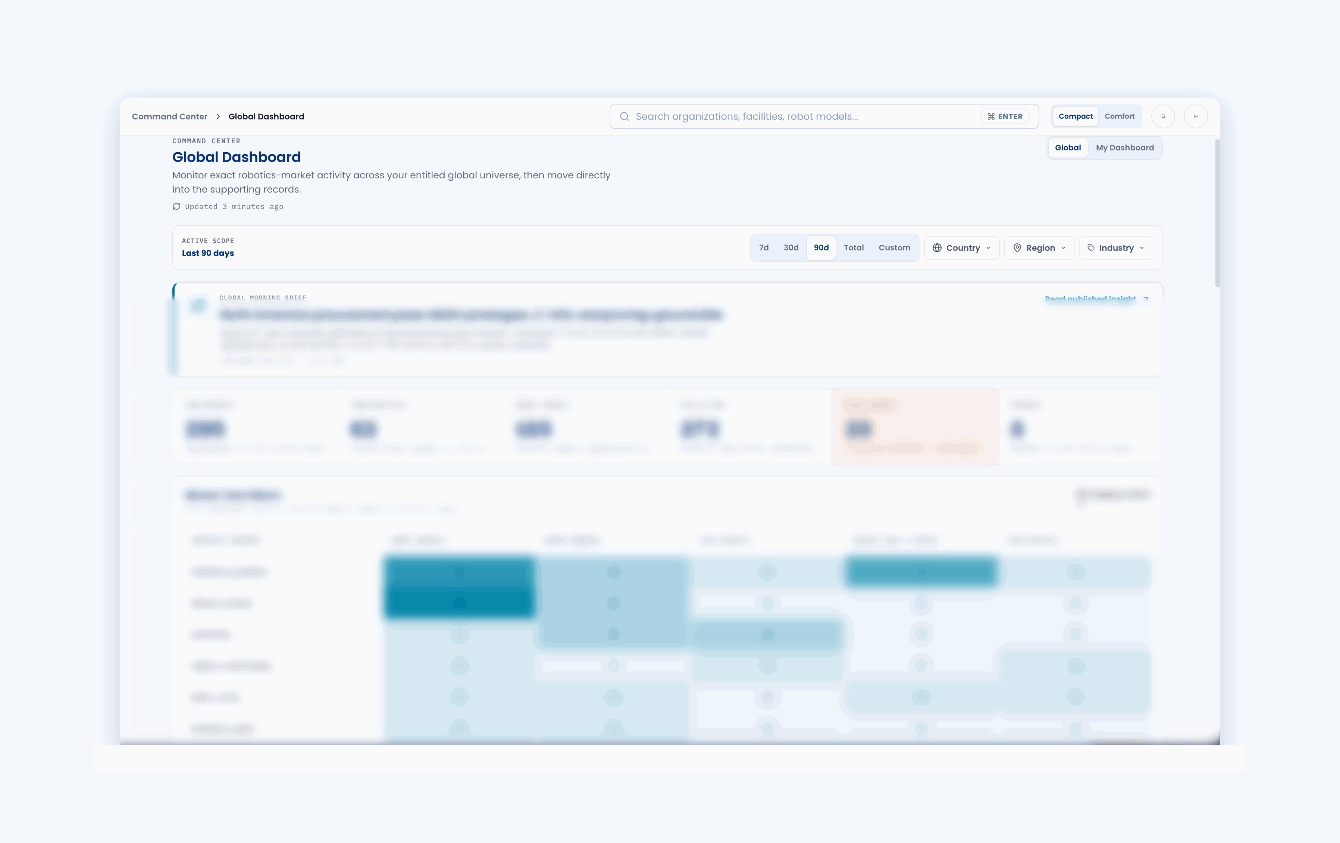1340x843 pixels.
Task: Switch to the My Dashboard tab
Action: pos(1125,148)
